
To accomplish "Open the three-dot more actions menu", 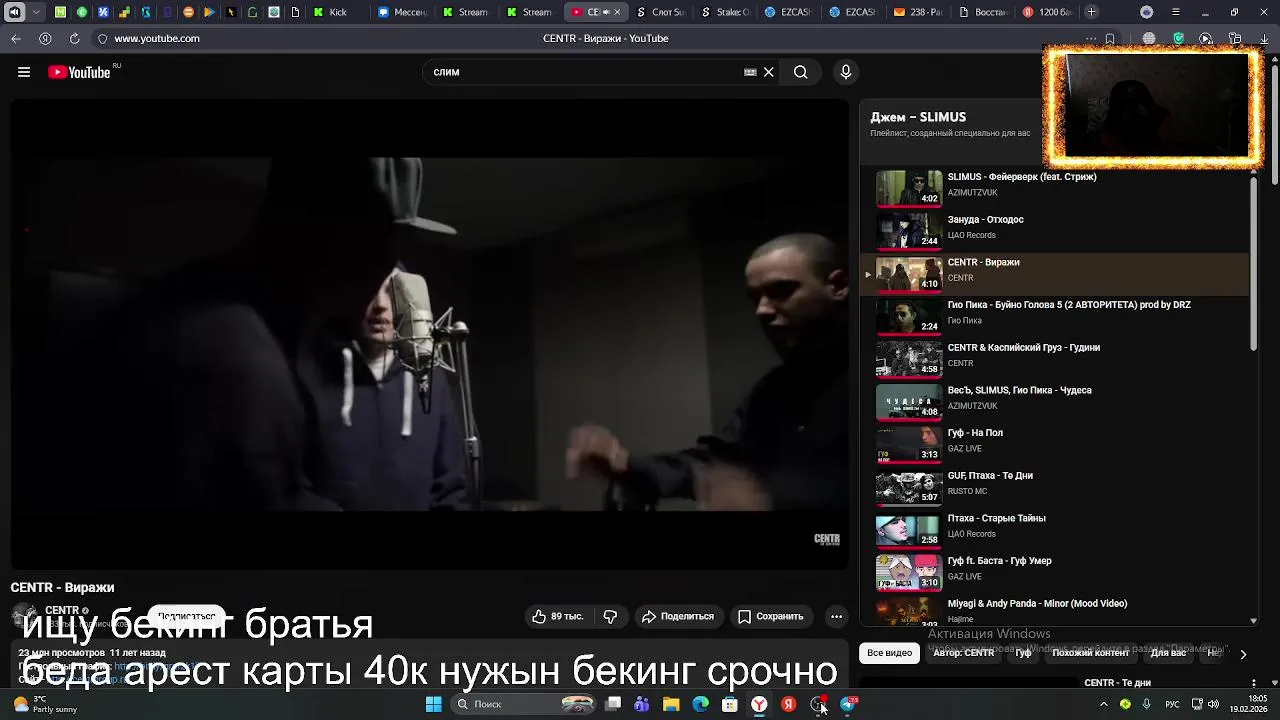I will [x=836, y=616].
